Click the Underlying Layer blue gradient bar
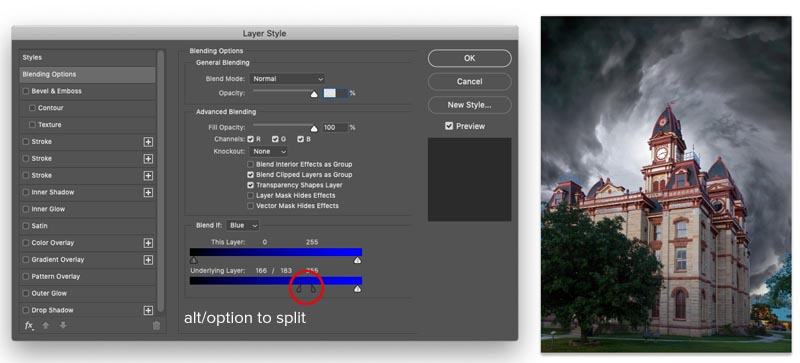This screenshot has width=800, height=363. click(276, 281)
